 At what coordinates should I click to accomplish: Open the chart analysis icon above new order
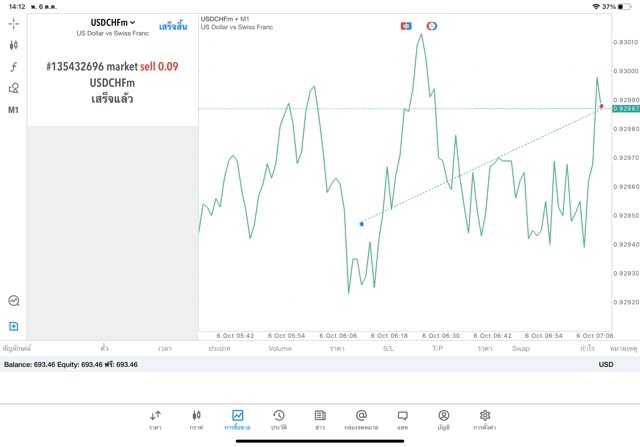coord(13,300)
